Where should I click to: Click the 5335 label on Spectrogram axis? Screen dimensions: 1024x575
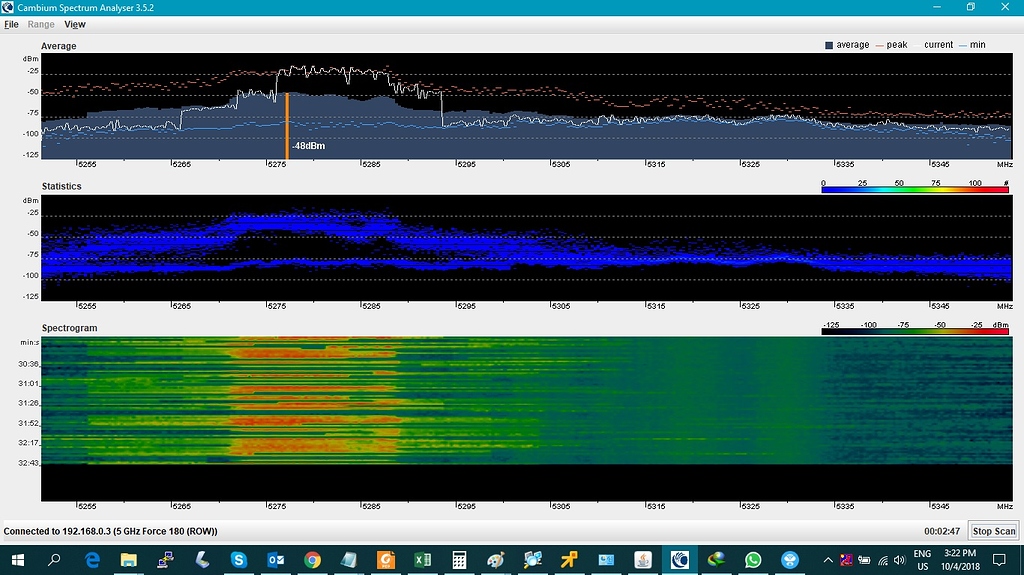click(x=844, y=506)
